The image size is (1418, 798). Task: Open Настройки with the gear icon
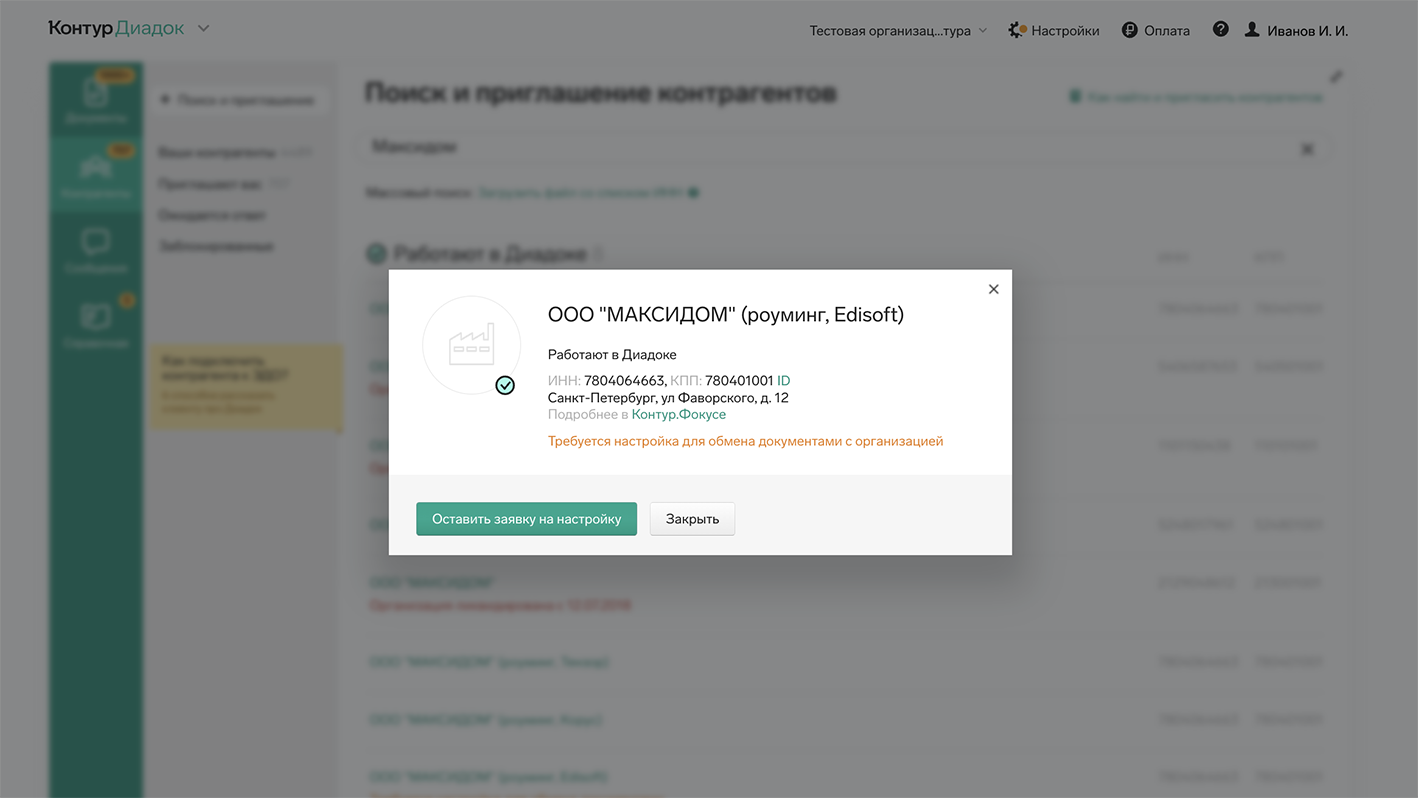coord(1054,30)
